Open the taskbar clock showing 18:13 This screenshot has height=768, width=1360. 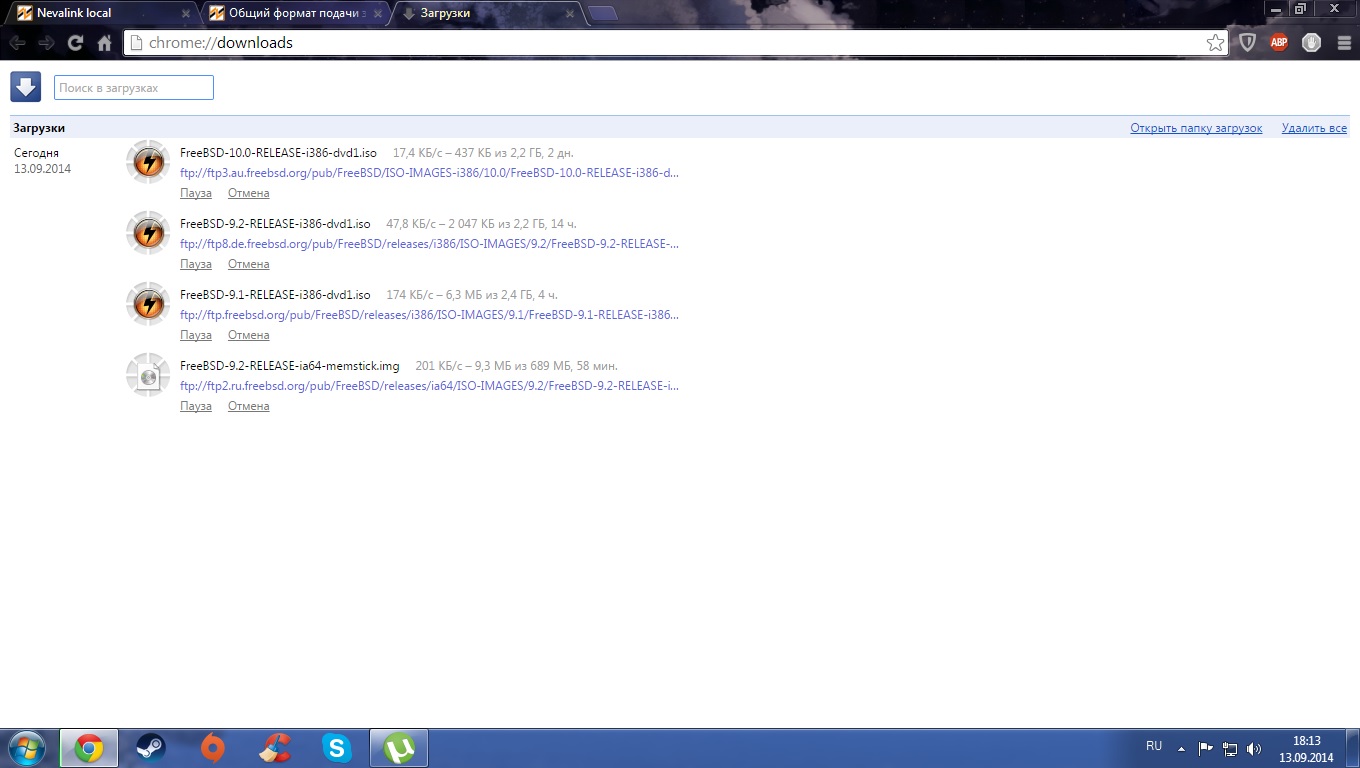tap(1306, 748)
